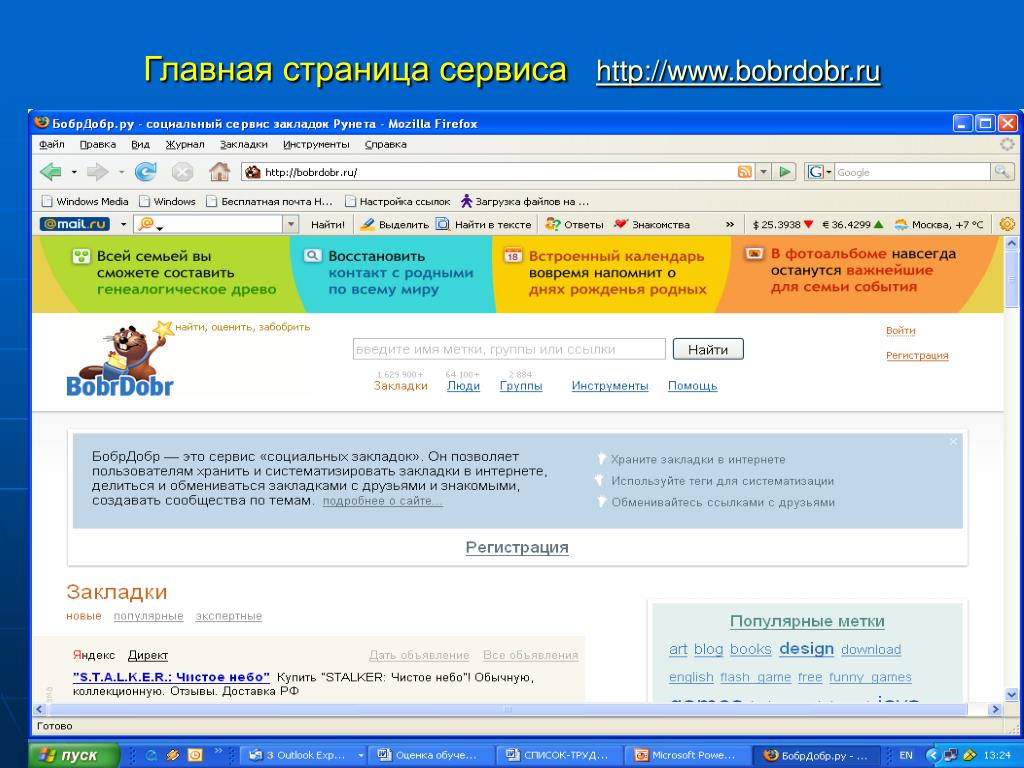Click the Войти link
The width and height of the screenshot is (1024, 768).
coord(901,330)
